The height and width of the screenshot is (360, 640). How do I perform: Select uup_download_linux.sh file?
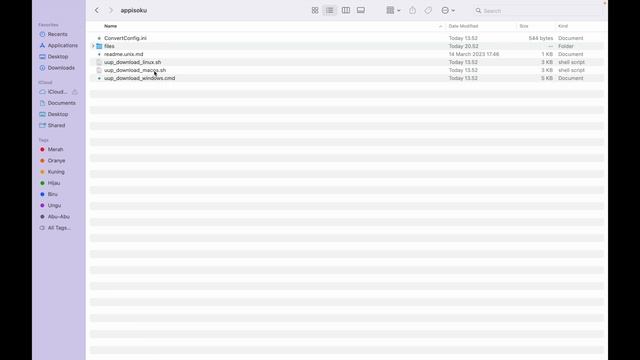[132, 62]
